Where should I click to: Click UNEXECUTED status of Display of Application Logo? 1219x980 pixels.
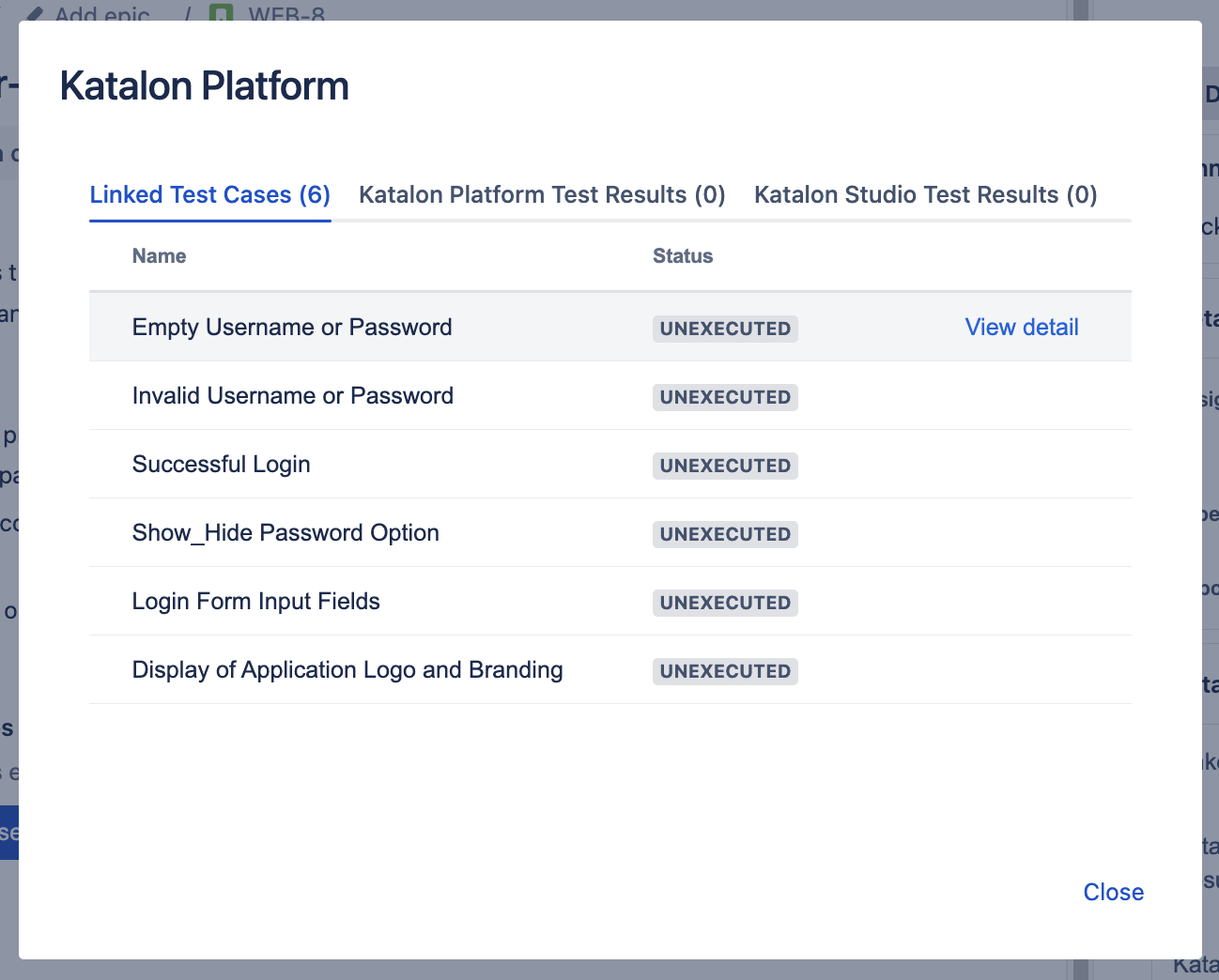tap(725, 671)
